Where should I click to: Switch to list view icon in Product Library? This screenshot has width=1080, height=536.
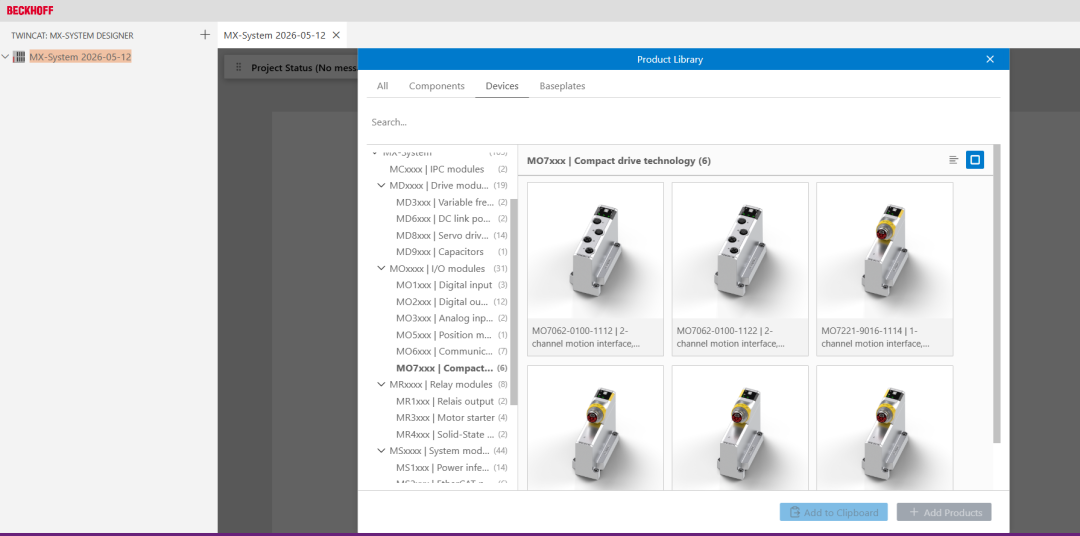(x=953, y=160)
